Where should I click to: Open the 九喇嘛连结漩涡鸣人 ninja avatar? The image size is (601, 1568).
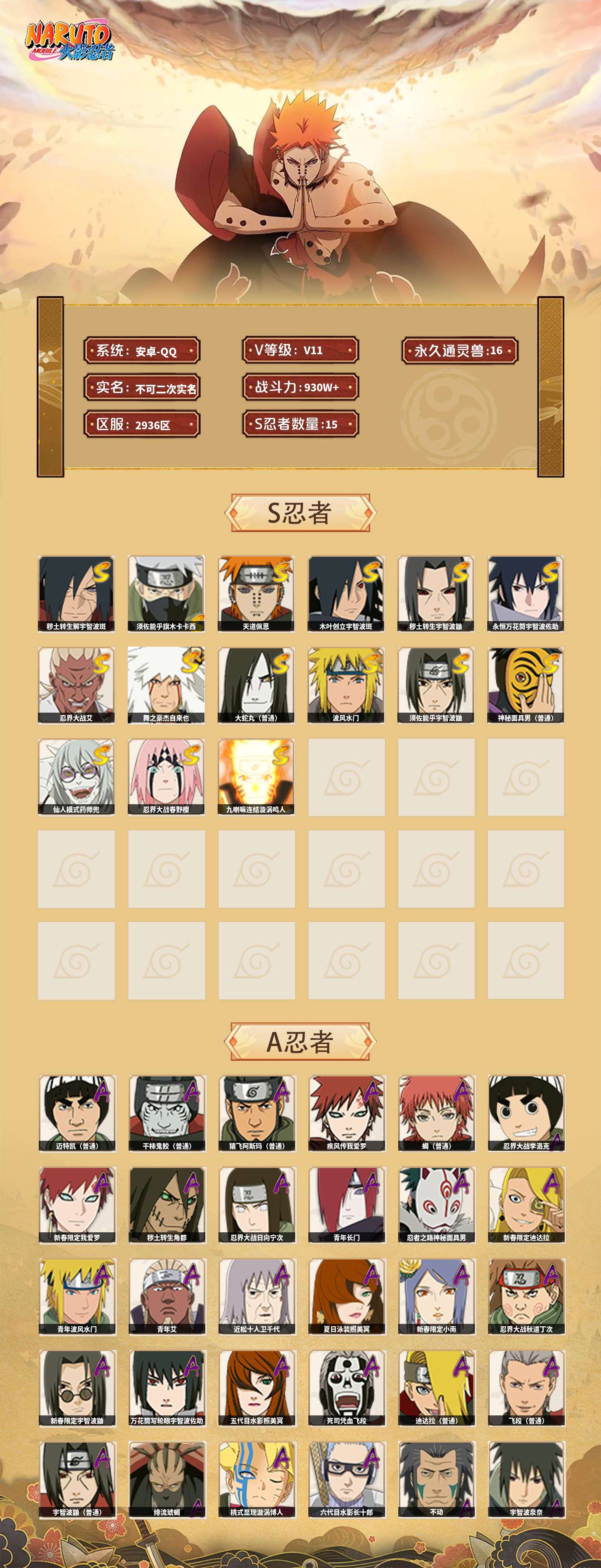(x=256, y=777)
